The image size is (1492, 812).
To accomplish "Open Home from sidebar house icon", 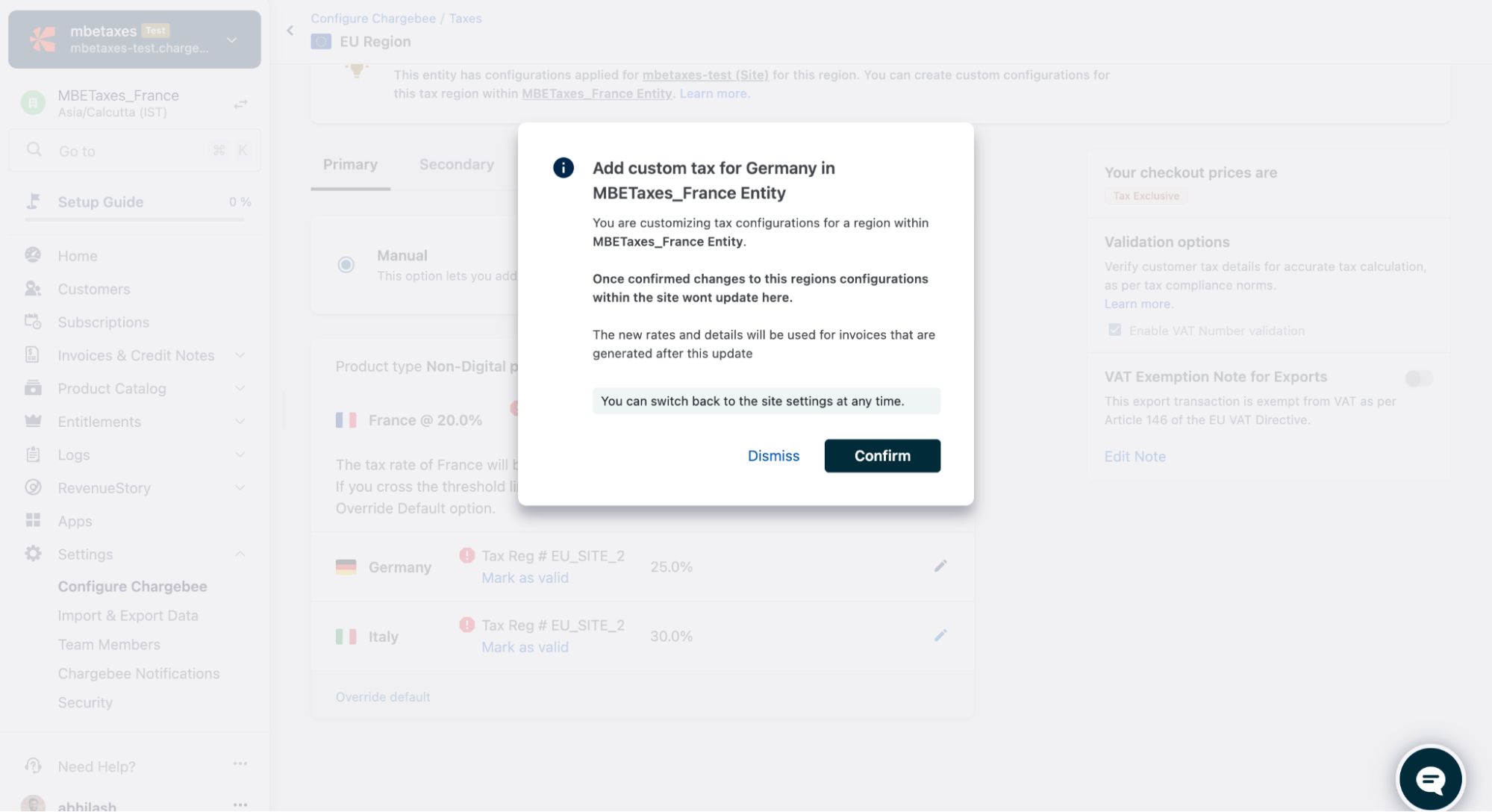I will tap(33, 255).
